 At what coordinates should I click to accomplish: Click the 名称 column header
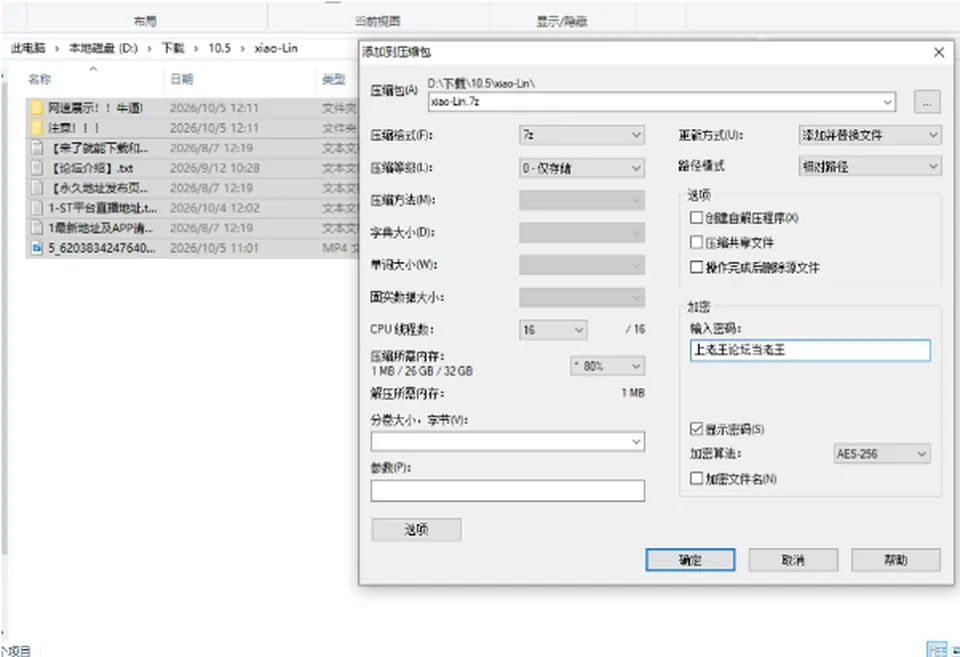click(x=40, y=79)
